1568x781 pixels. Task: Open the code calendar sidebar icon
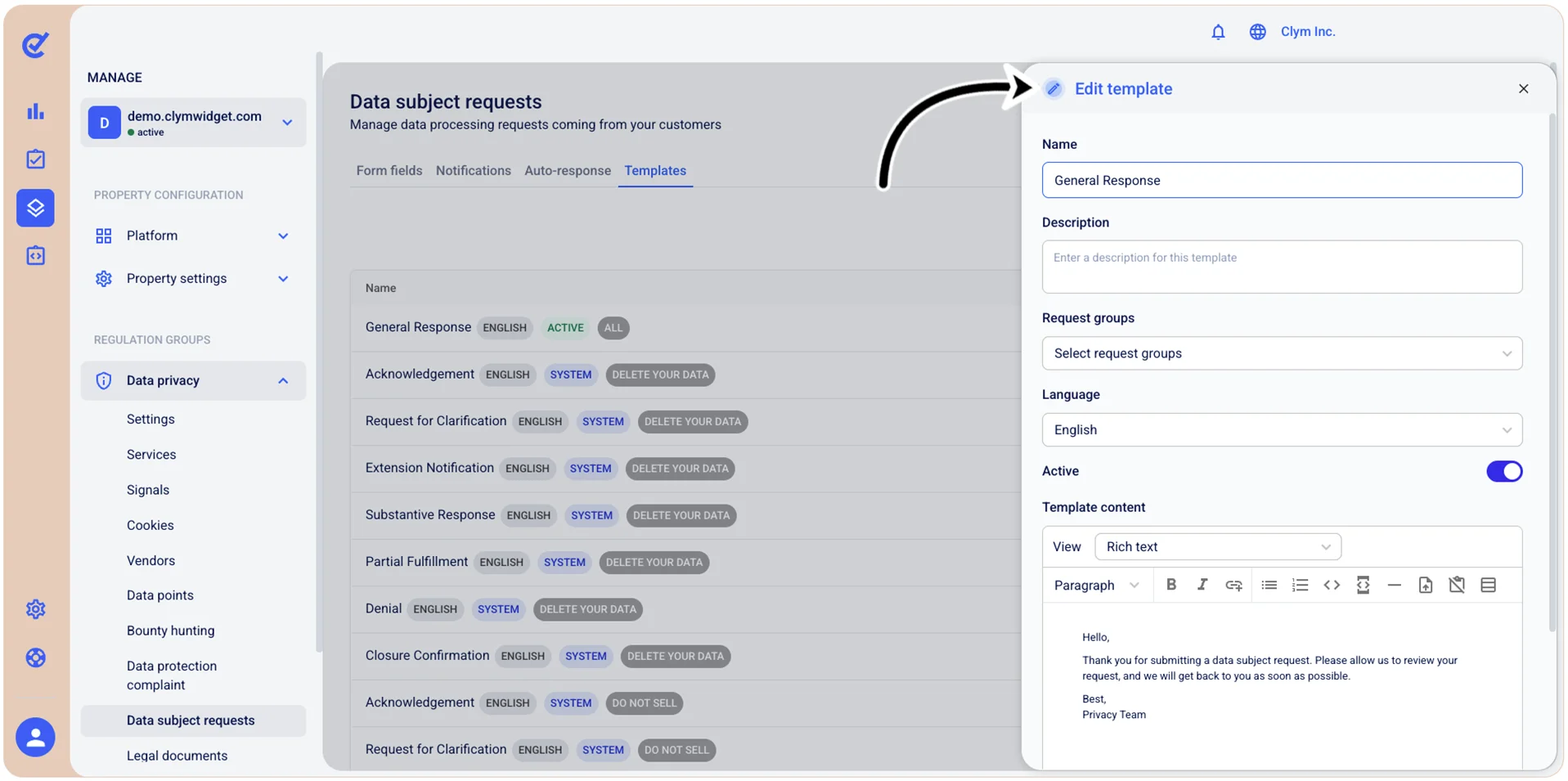tap(35, 256)
